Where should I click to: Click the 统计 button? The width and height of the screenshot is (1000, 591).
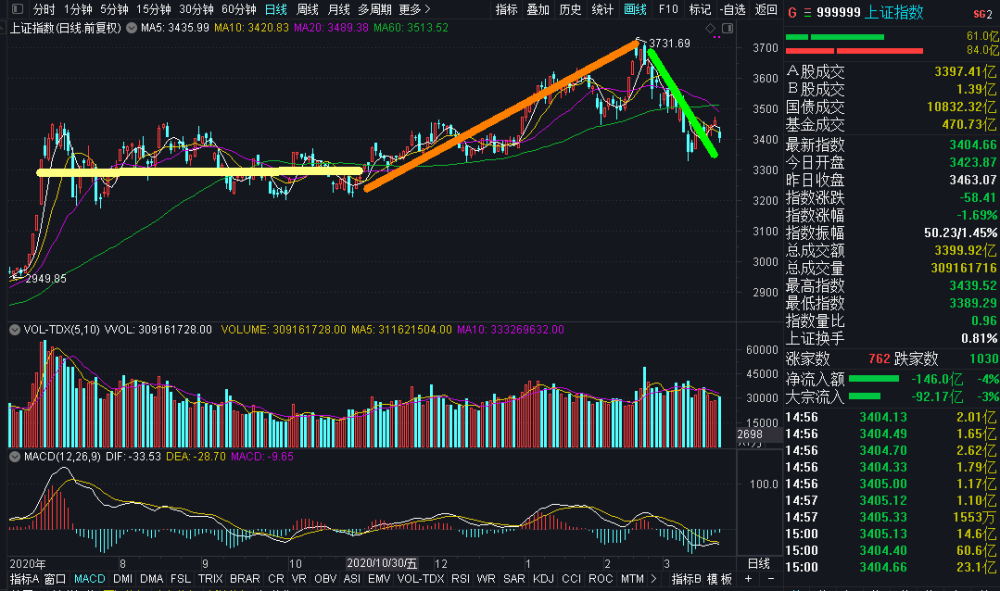(x=602, y=10)
